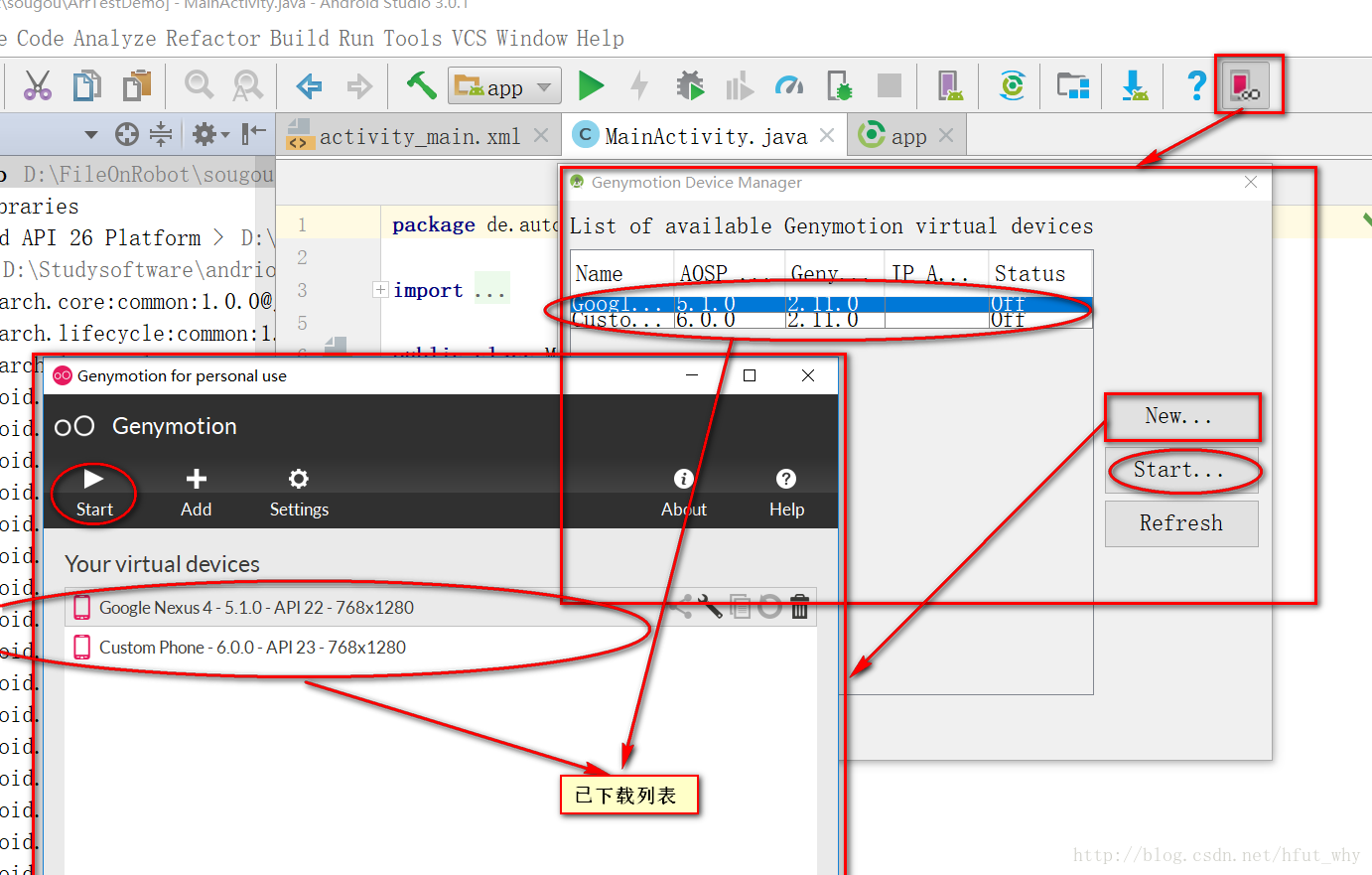Screen dimensions: 1372x875
Task: Navigate forward with gray right arrow
Action: pos(358,86)
